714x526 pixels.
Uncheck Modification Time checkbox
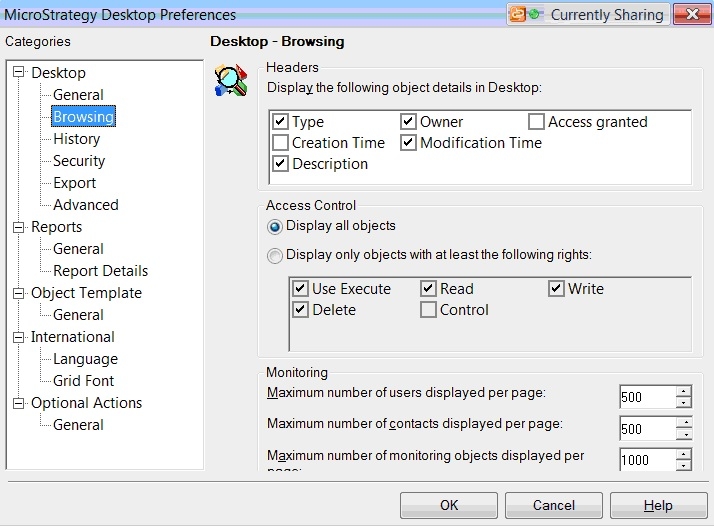pyautogui.click(x=408, y=143)
